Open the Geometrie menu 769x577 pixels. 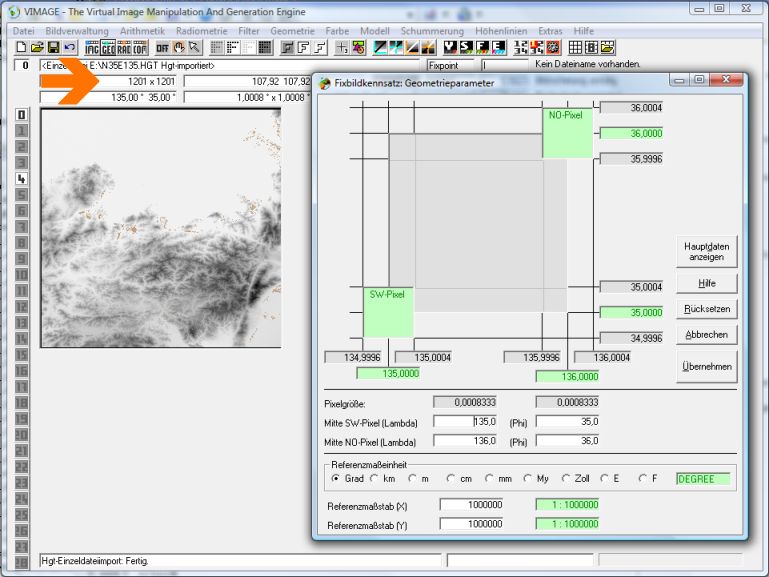coord(292,31)
